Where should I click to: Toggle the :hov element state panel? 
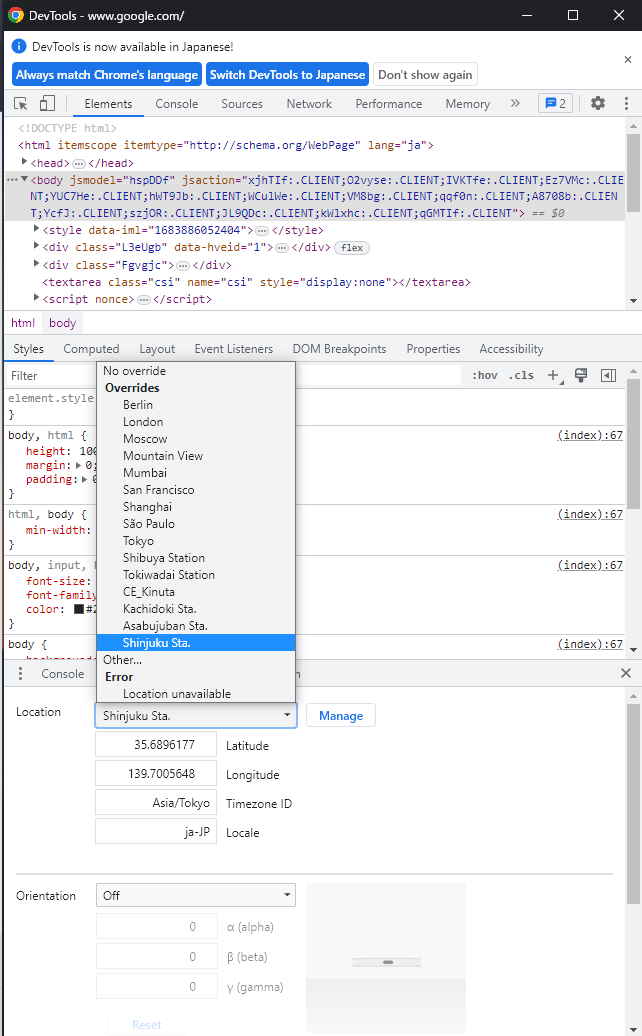pos(485,375)
